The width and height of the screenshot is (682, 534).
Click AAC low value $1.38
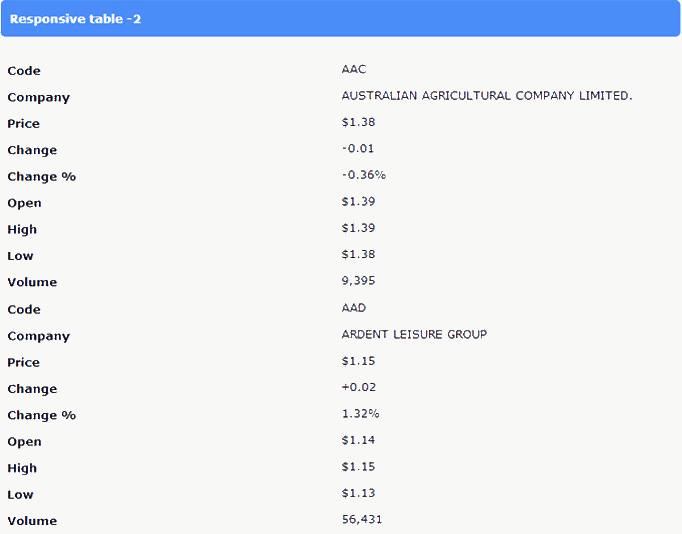point(358,254)
